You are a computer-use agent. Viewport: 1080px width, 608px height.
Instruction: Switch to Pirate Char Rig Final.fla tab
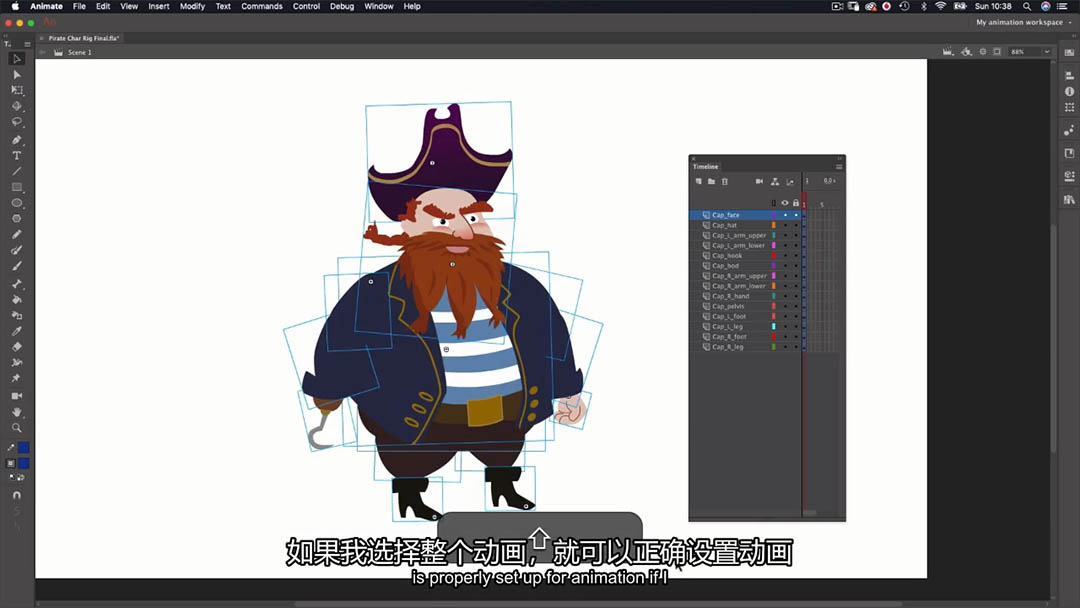tap(84, 39)
